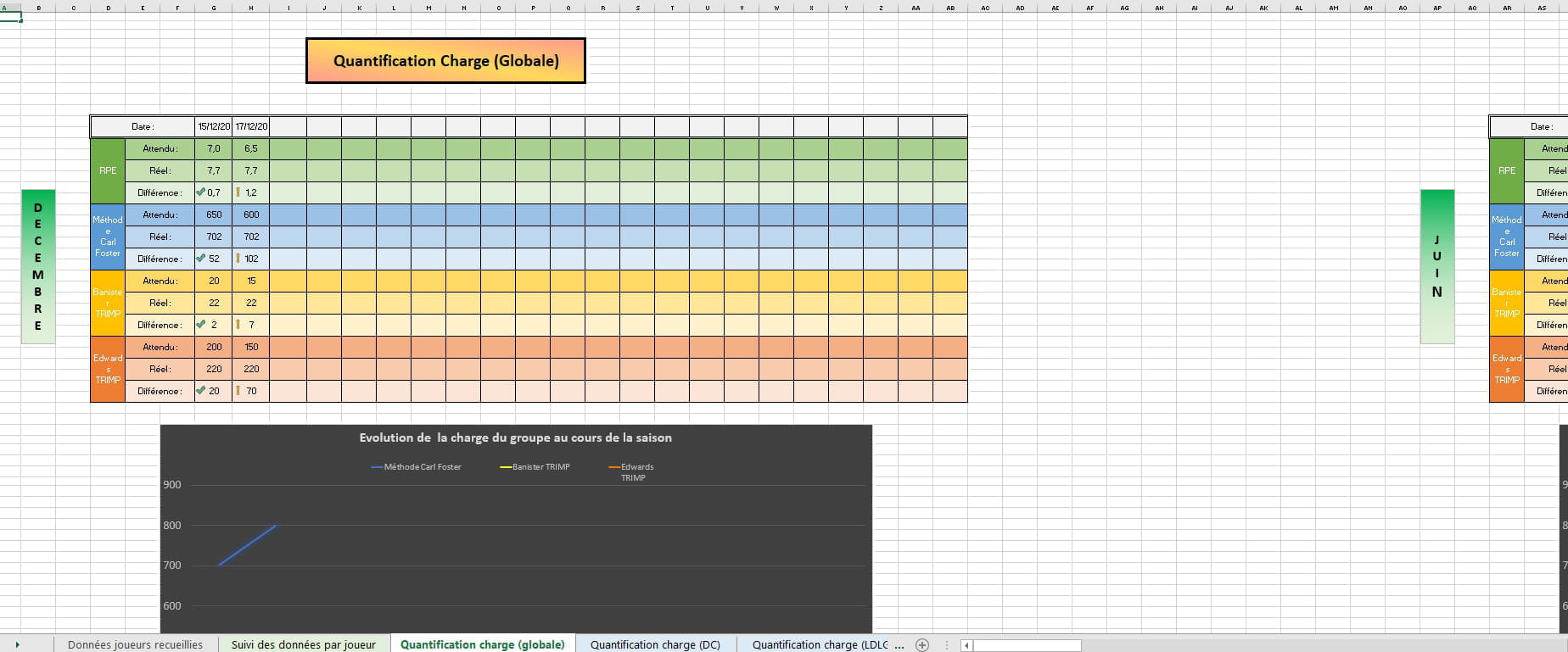
Task: Select column header H
Action: (250, 8)
